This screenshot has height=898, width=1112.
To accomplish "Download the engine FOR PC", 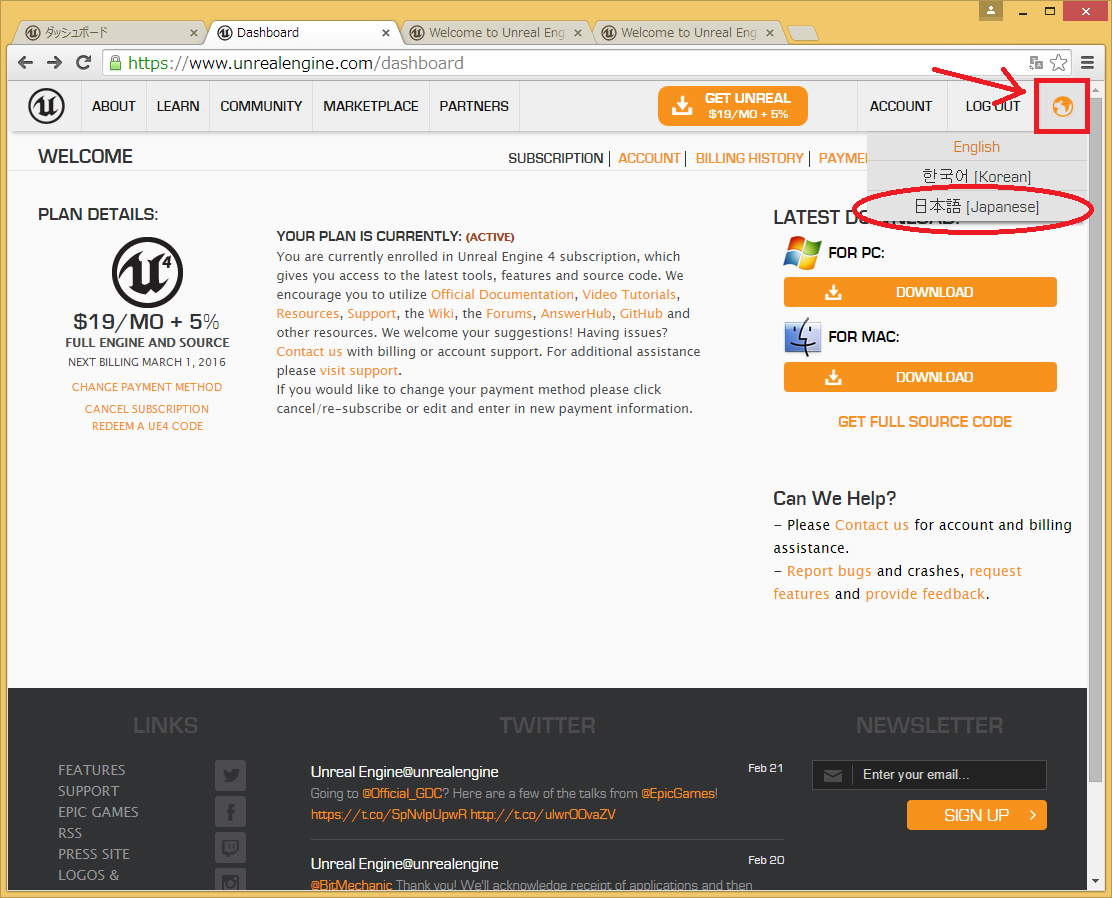I will tap(920, 292).
